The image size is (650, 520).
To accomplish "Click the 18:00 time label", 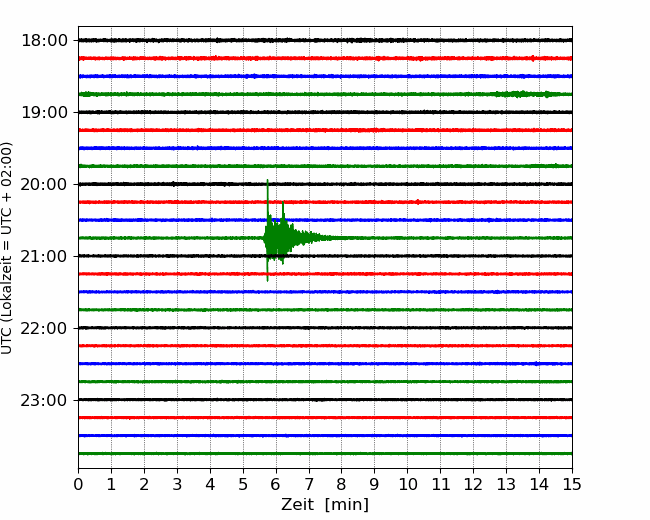I will [44, 41].
